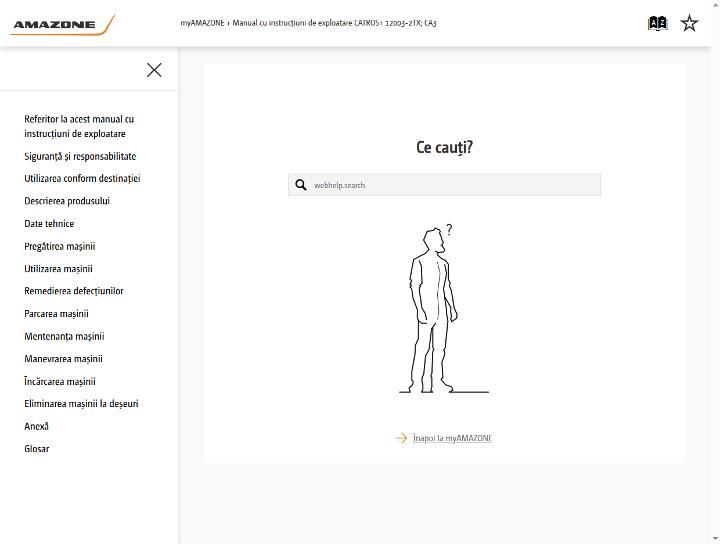720x544 pixels.
Task: Open Eliminarea mașinii la deșeuri
Action: [x=81, y=404]
